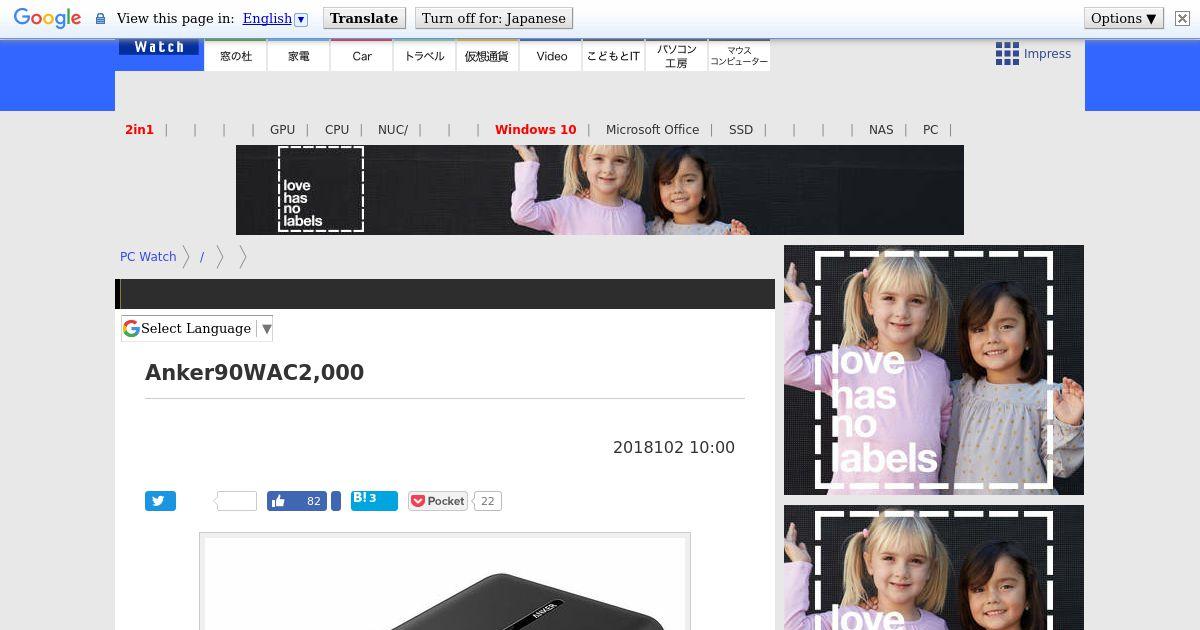Click the Translate button
The image size is (1200, 630).
pyautogui.click(x=364, y=18)
